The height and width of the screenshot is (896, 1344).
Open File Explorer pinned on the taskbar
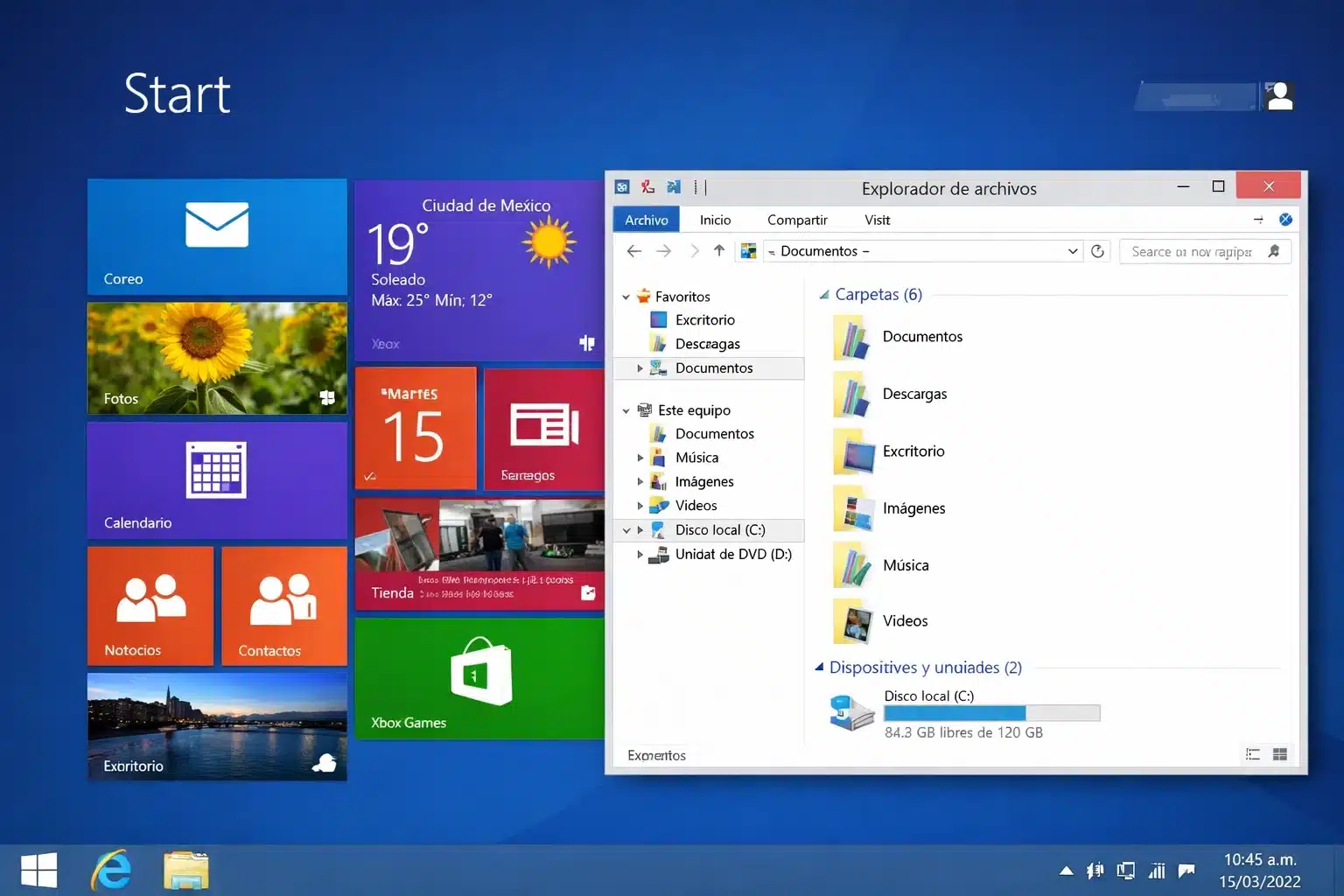[x=185, y=869]
